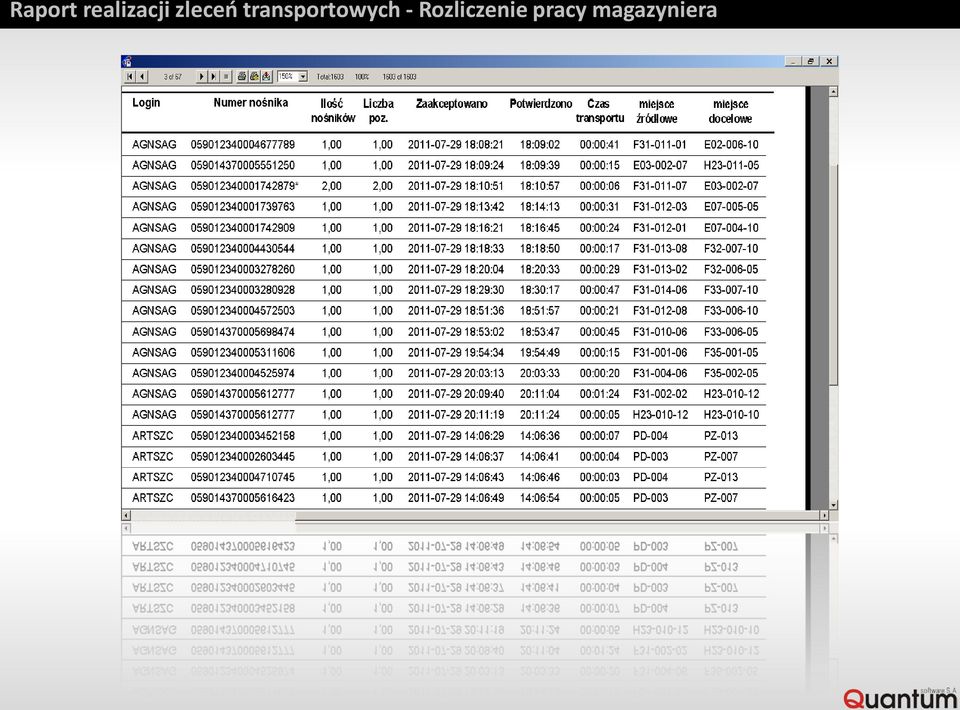Click source location F31-013-02
The height and width of the screenshot is (710, 960).
click(x=660, y=269)
